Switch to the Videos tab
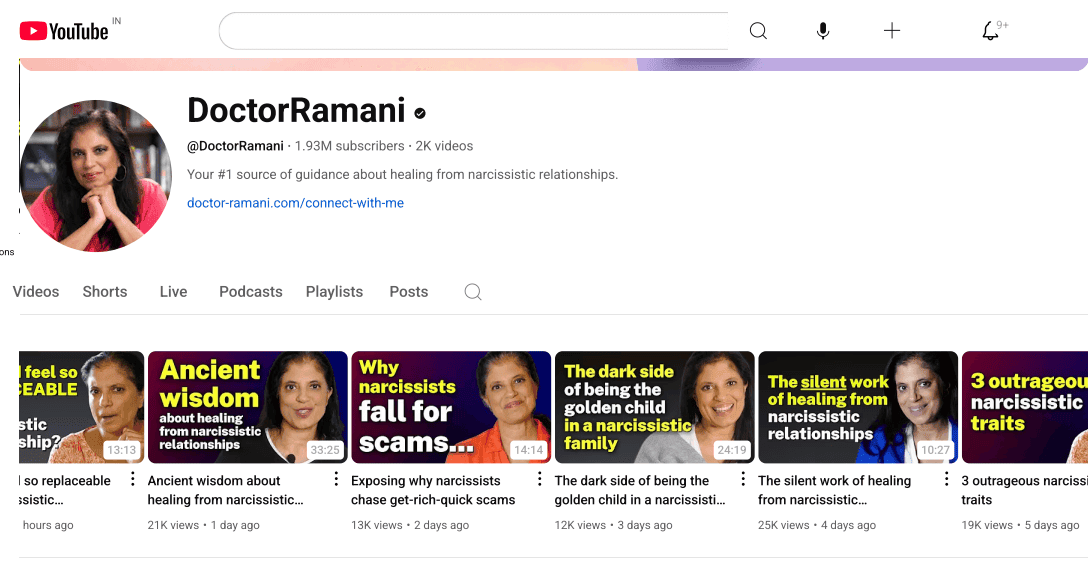 [x=36, y=292]
